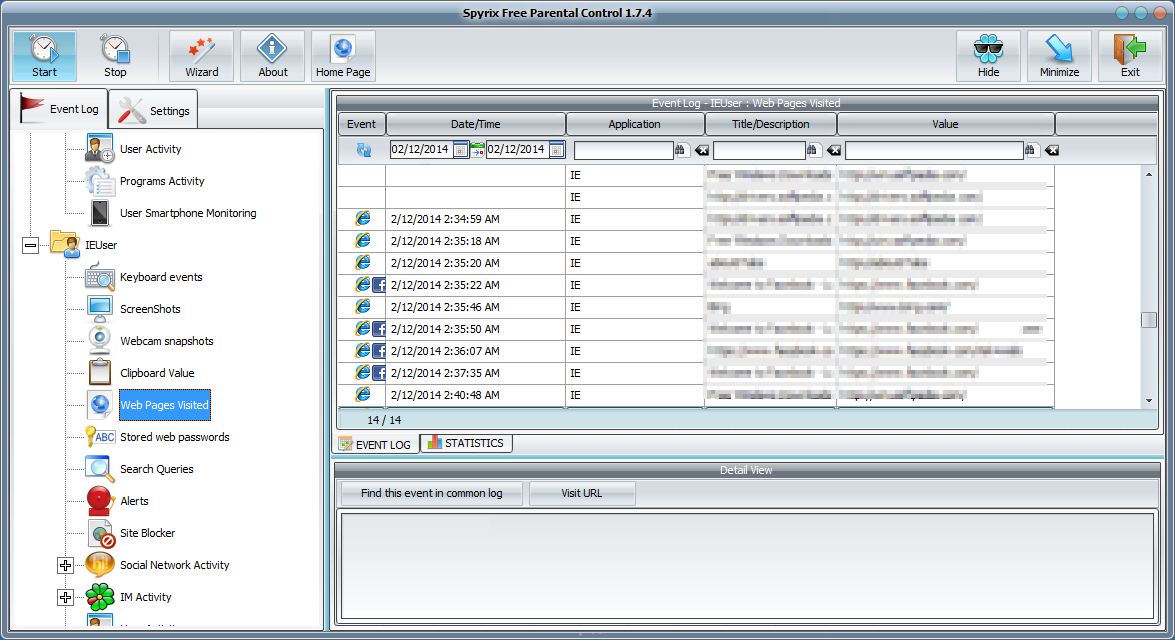Sort by the Value column header

(x=946, y=124)
